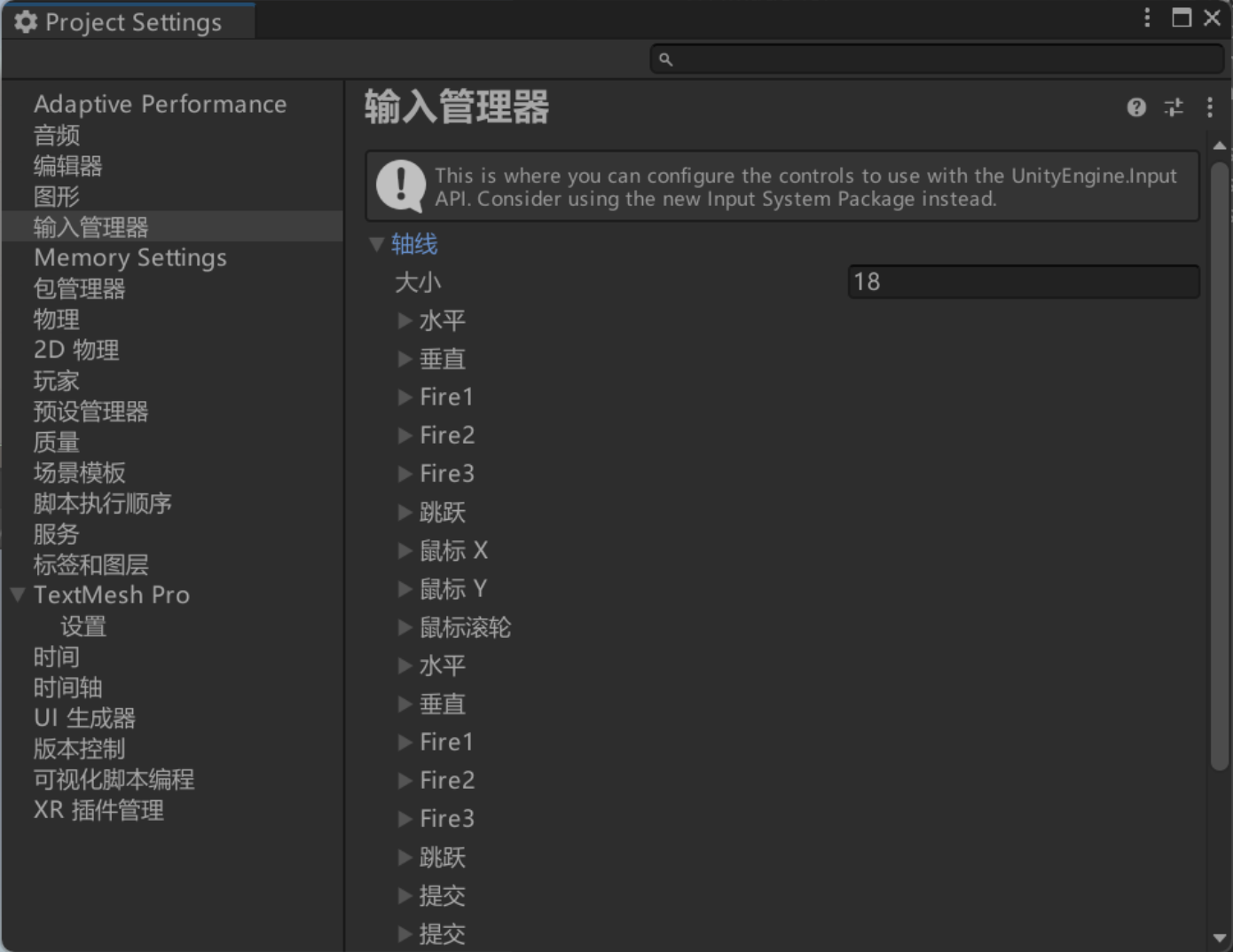Expand the first Fire1 axis entry

point(405,397)
